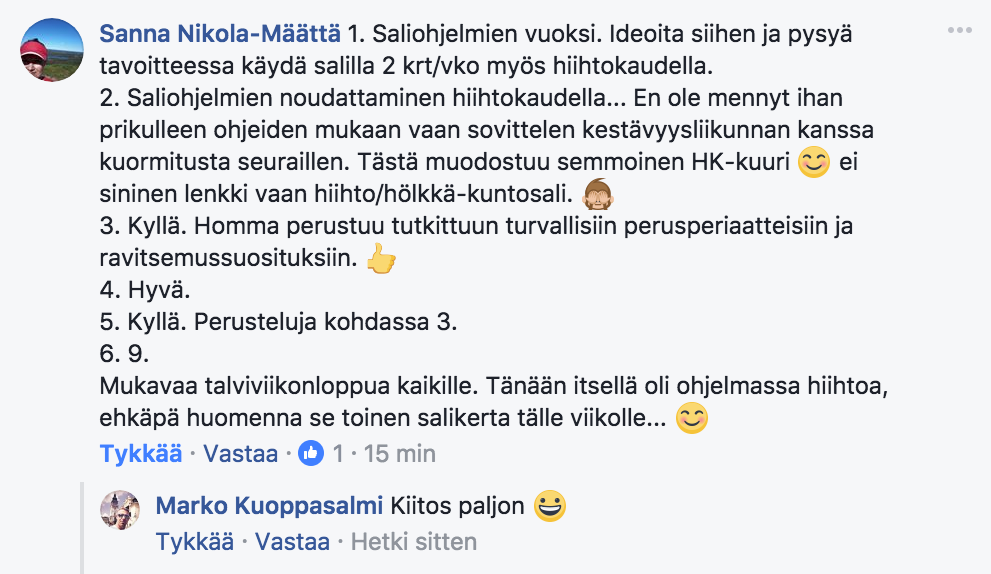
Task: Click the grinning emoji in Marko's reply
Action: (x=550, y=506)
